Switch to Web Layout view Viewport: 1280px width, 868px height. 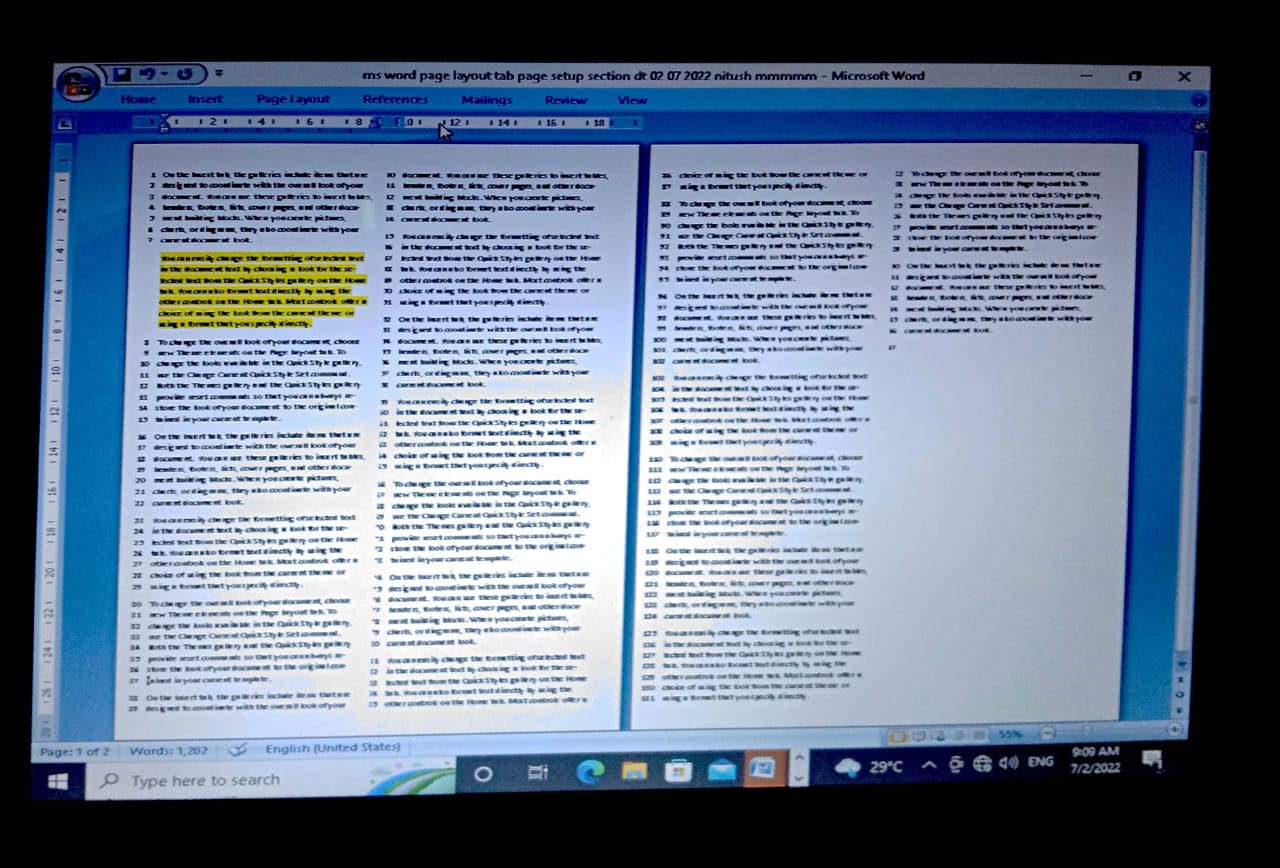tap(936, 736)
